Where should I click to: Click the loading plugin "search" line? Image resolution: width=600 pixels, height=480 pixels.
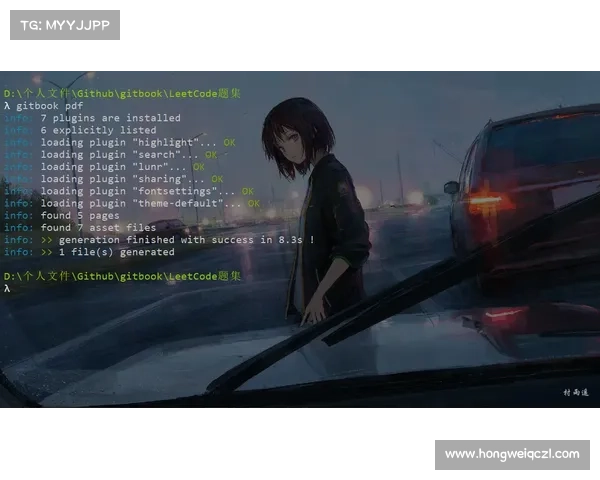click(110, 155)
